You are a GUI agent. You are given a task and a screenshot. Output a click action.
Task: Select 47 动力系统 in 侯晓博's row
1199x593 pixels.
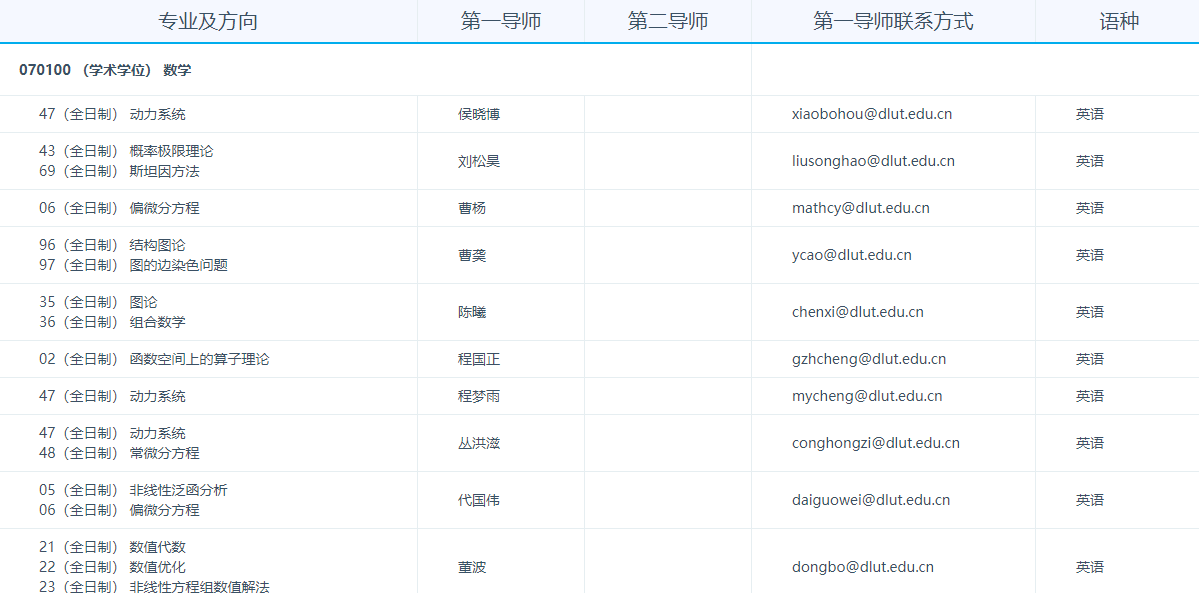(112, 115)
